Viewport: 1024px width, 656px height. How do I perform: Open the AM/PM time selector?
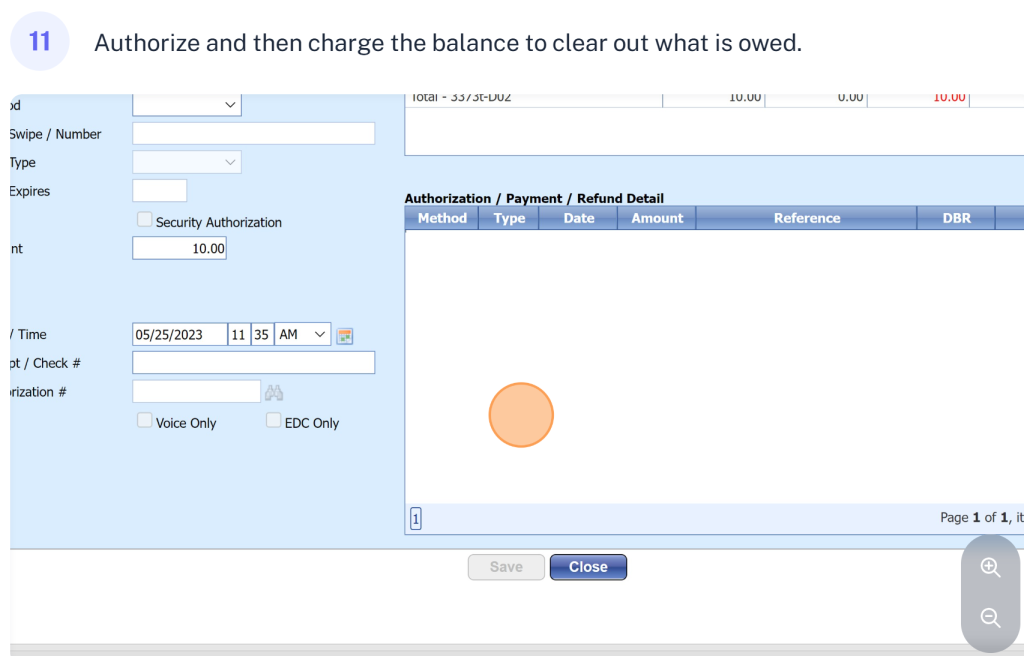302,335
